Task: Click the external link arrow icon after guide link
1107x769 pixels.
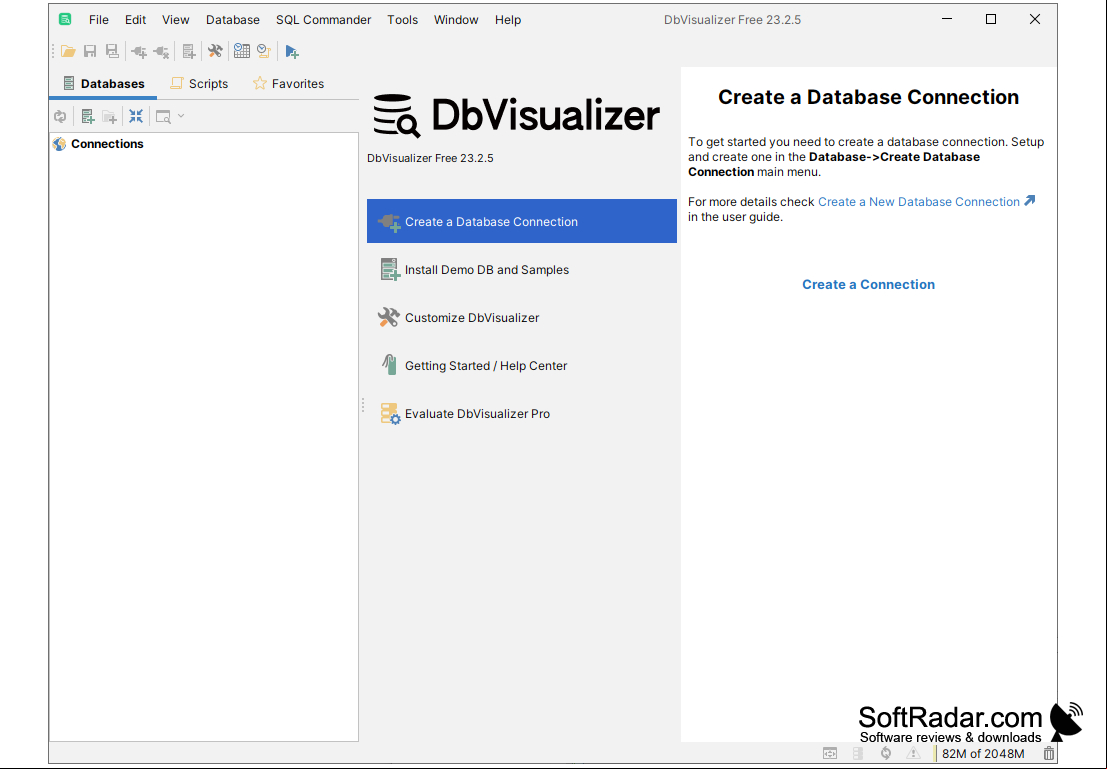Action: [x=1030, y=201]
